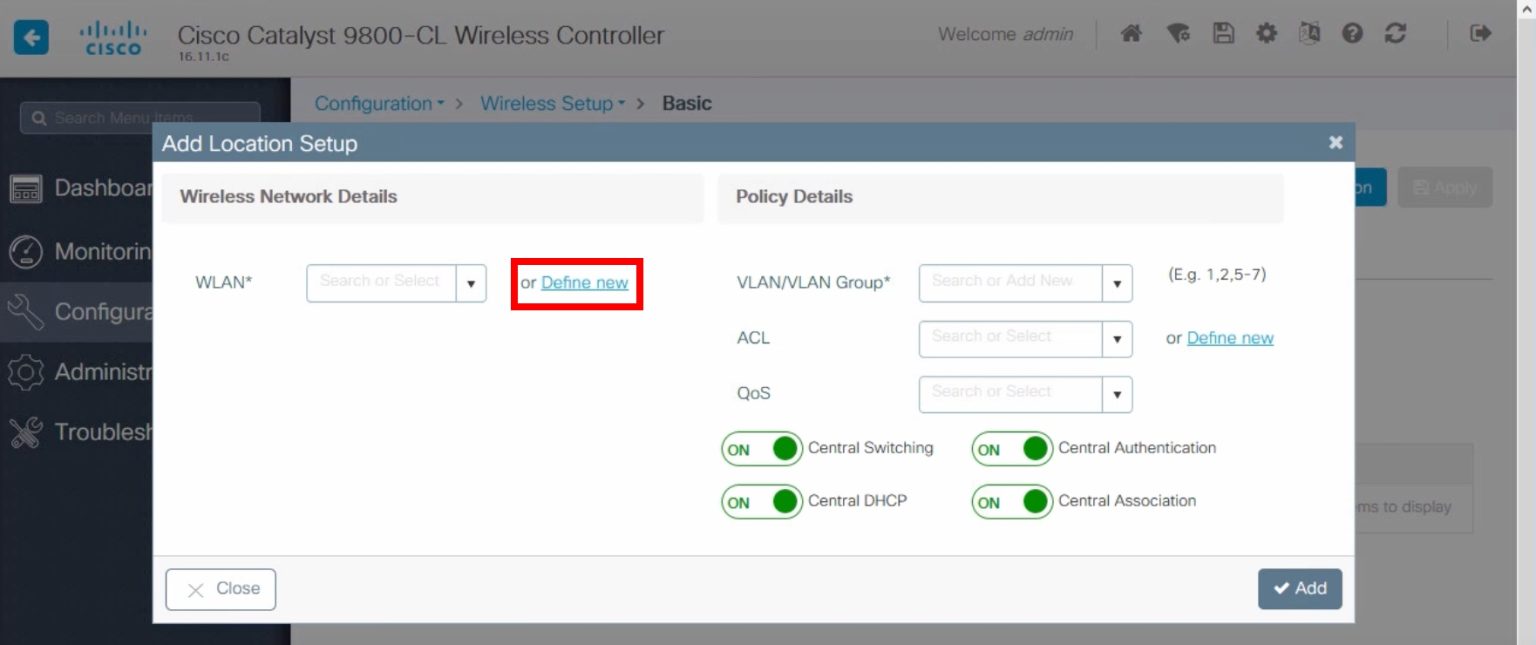Click Define new link next to WLAN
Screen dimensions: 1536x645
click(x=585, y=283)
